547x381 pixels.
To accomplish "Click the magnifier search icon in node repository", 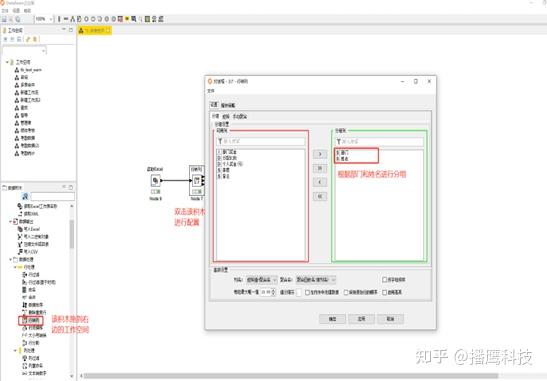I will (25, 196).
